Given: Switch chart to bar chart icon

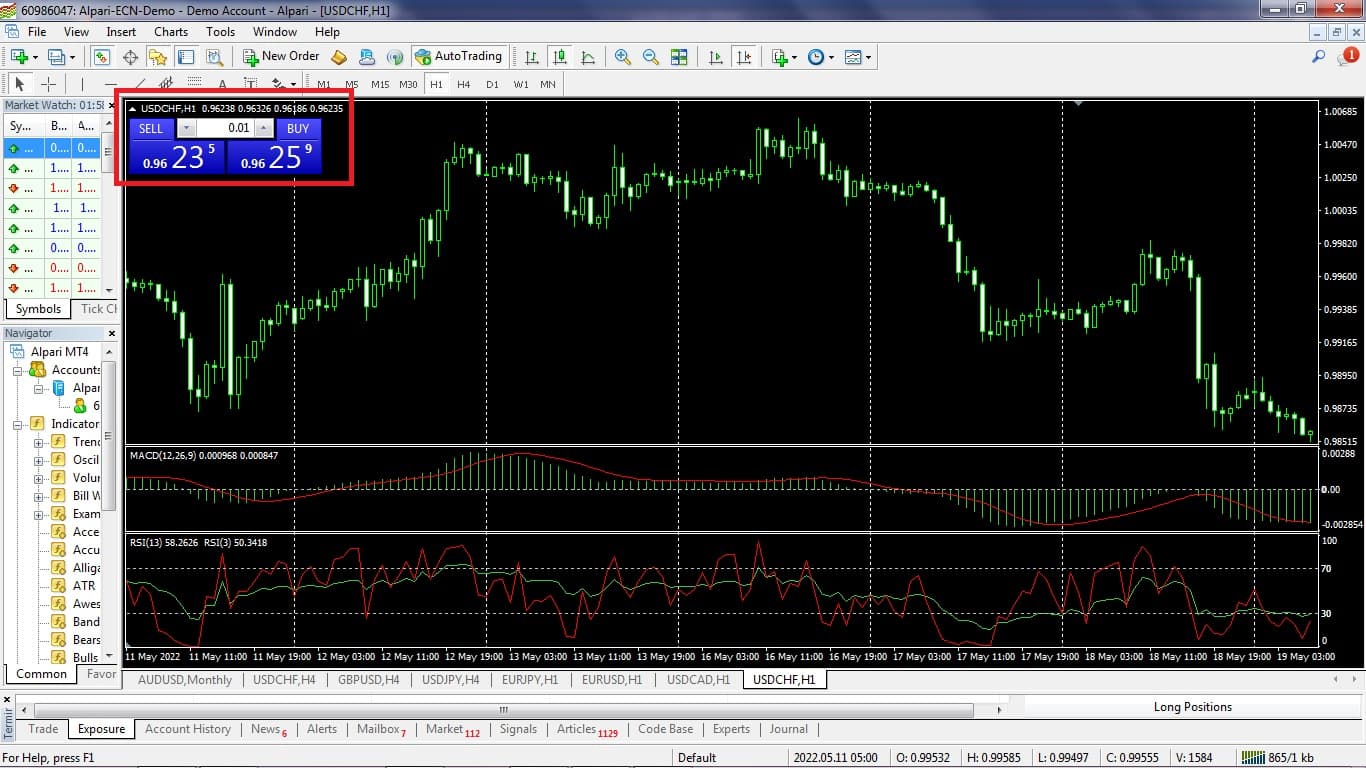Looking at the screenshot, I should (x=532, y=57).
